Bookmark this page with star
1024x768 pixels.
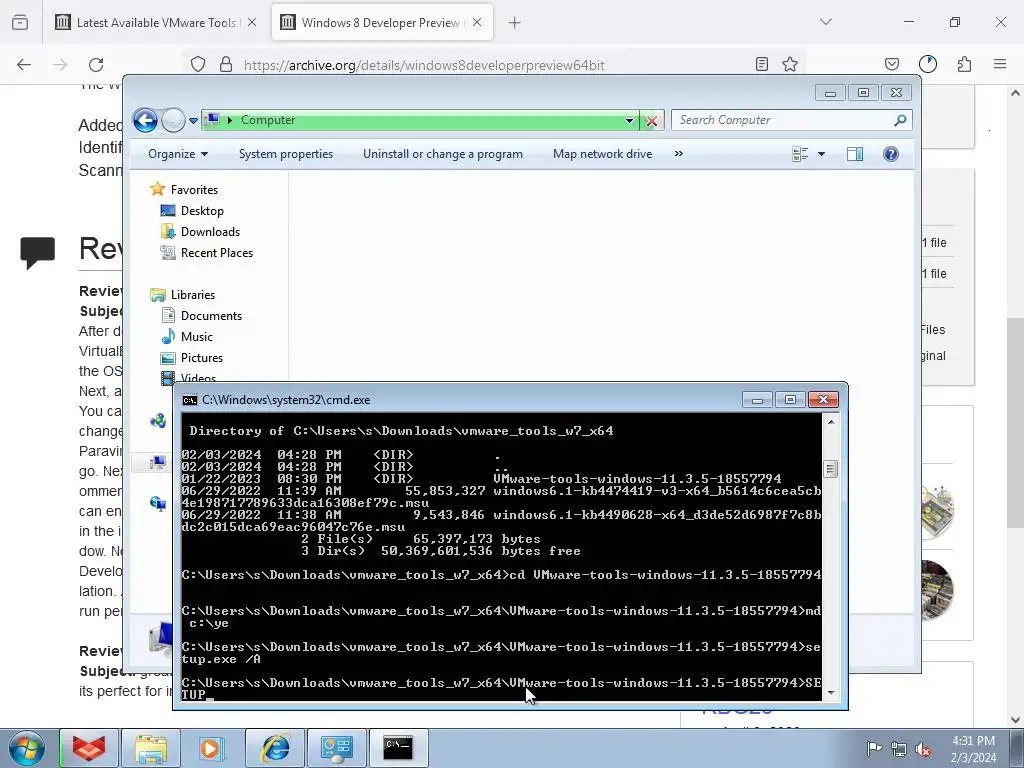[790, 64]
